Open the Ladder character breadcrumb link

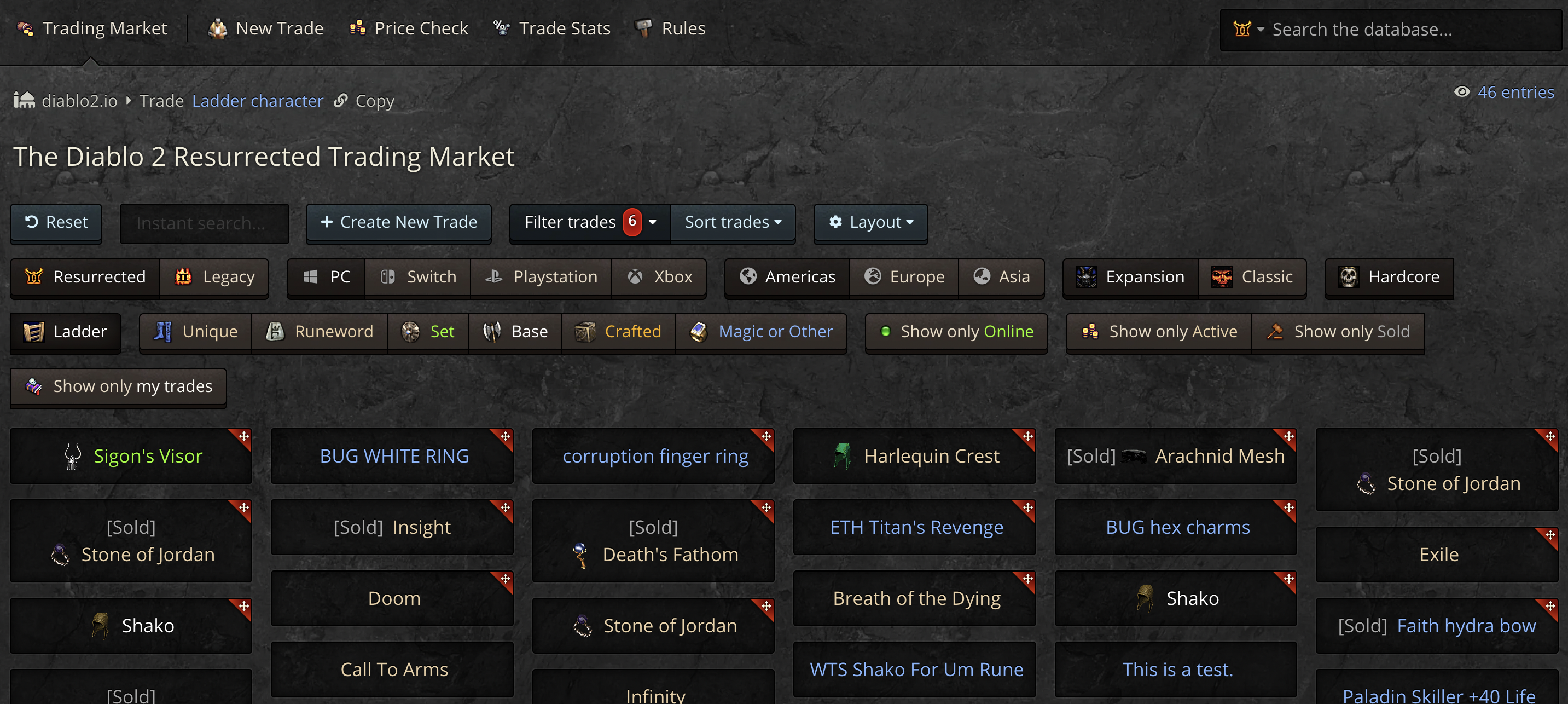click(x=258, y=101)
